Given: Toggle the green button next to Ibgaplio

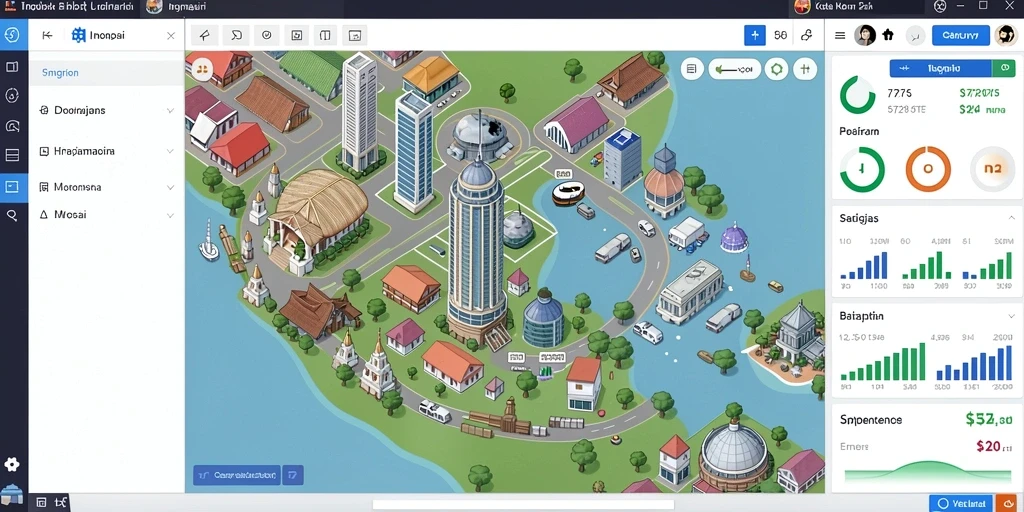Looking at the screenshot, I should [x=1004, y=68].
